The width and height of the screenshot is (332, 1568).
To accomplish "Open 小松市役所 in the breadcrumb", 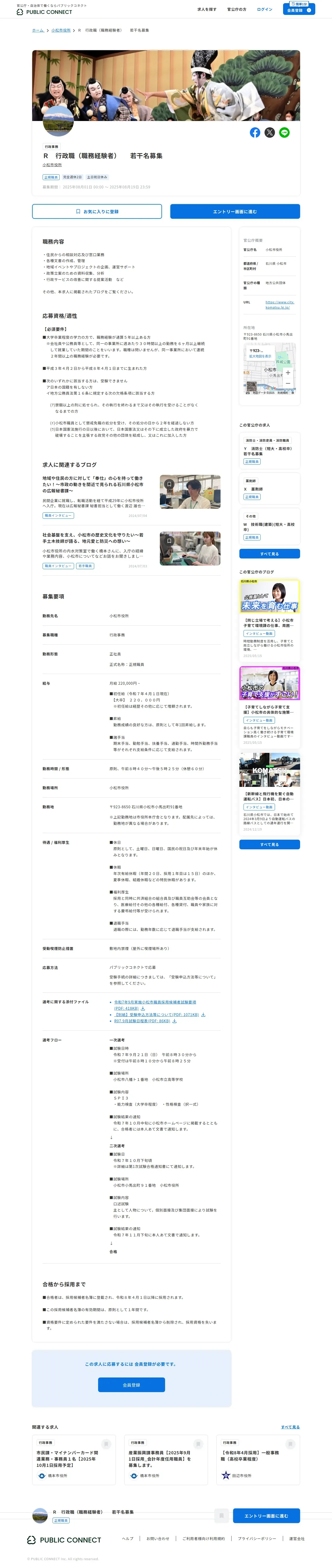I will point(61,30).
